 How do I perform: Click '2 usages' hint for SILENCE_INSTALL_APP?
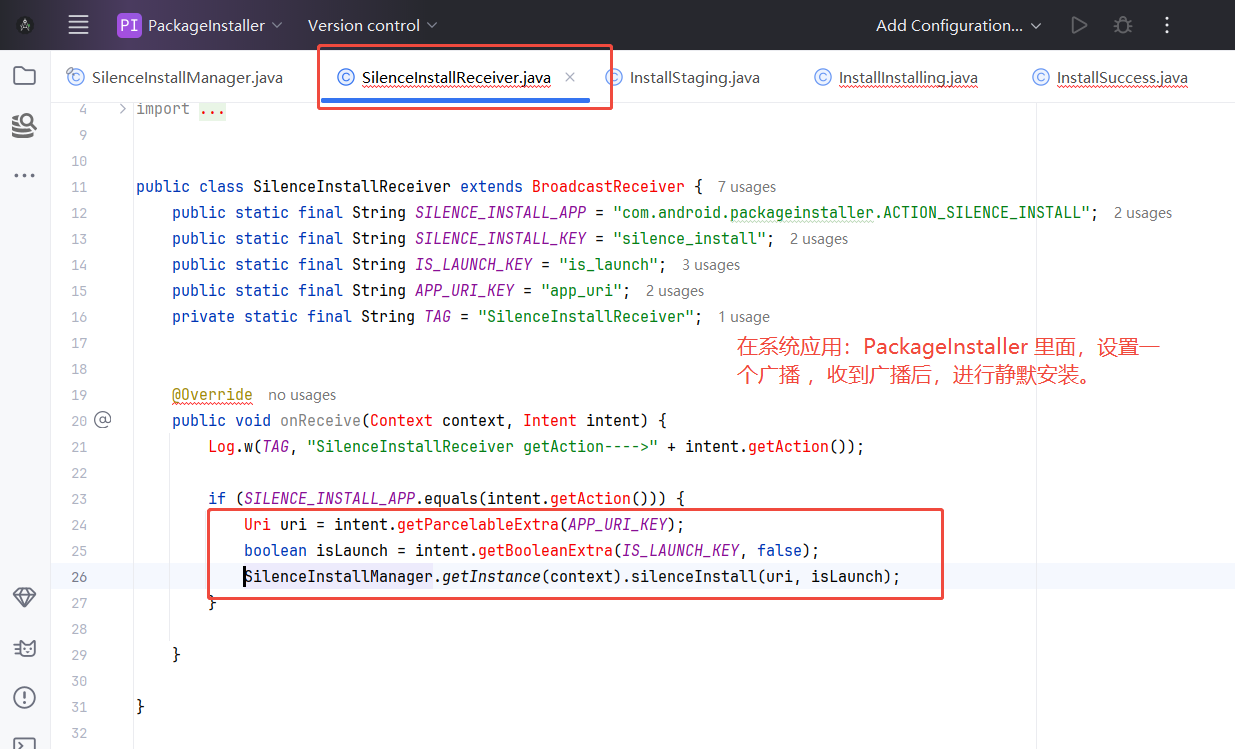click(x=1142, y=213)
